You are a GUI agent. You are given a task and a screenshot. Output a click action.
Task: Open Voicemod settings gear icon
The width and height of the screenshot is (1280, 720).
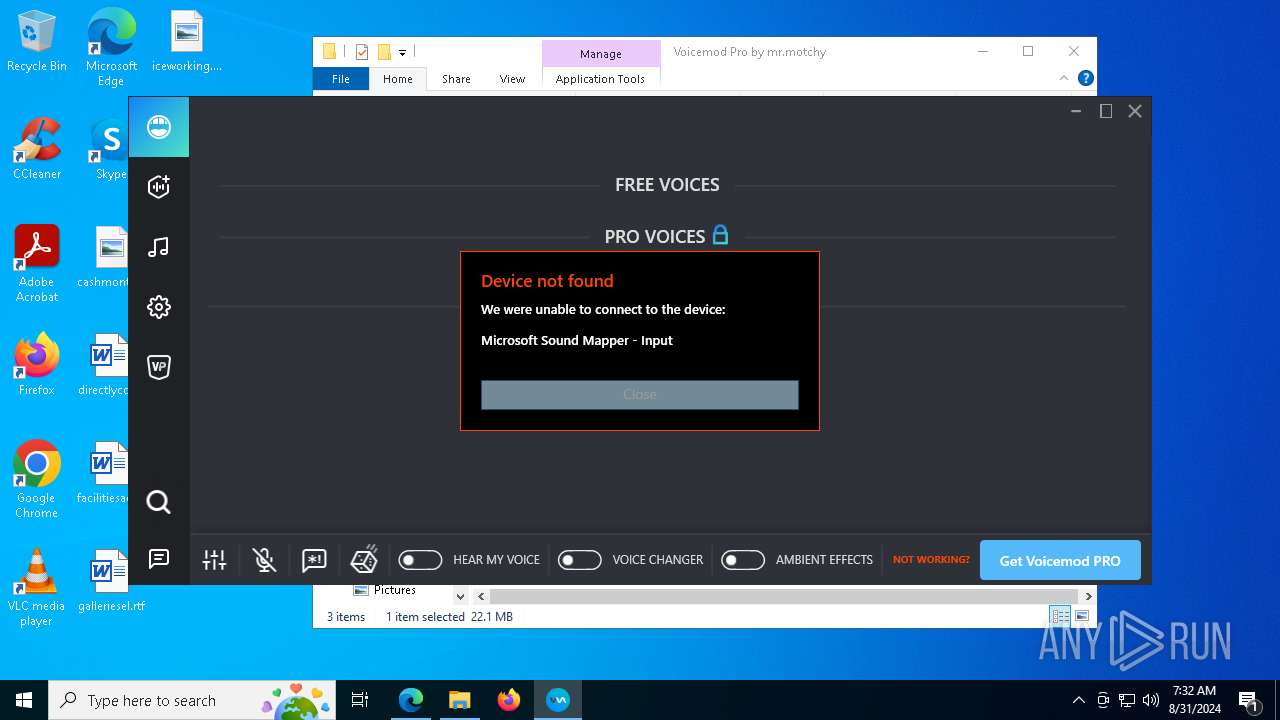tap(159, 307)
